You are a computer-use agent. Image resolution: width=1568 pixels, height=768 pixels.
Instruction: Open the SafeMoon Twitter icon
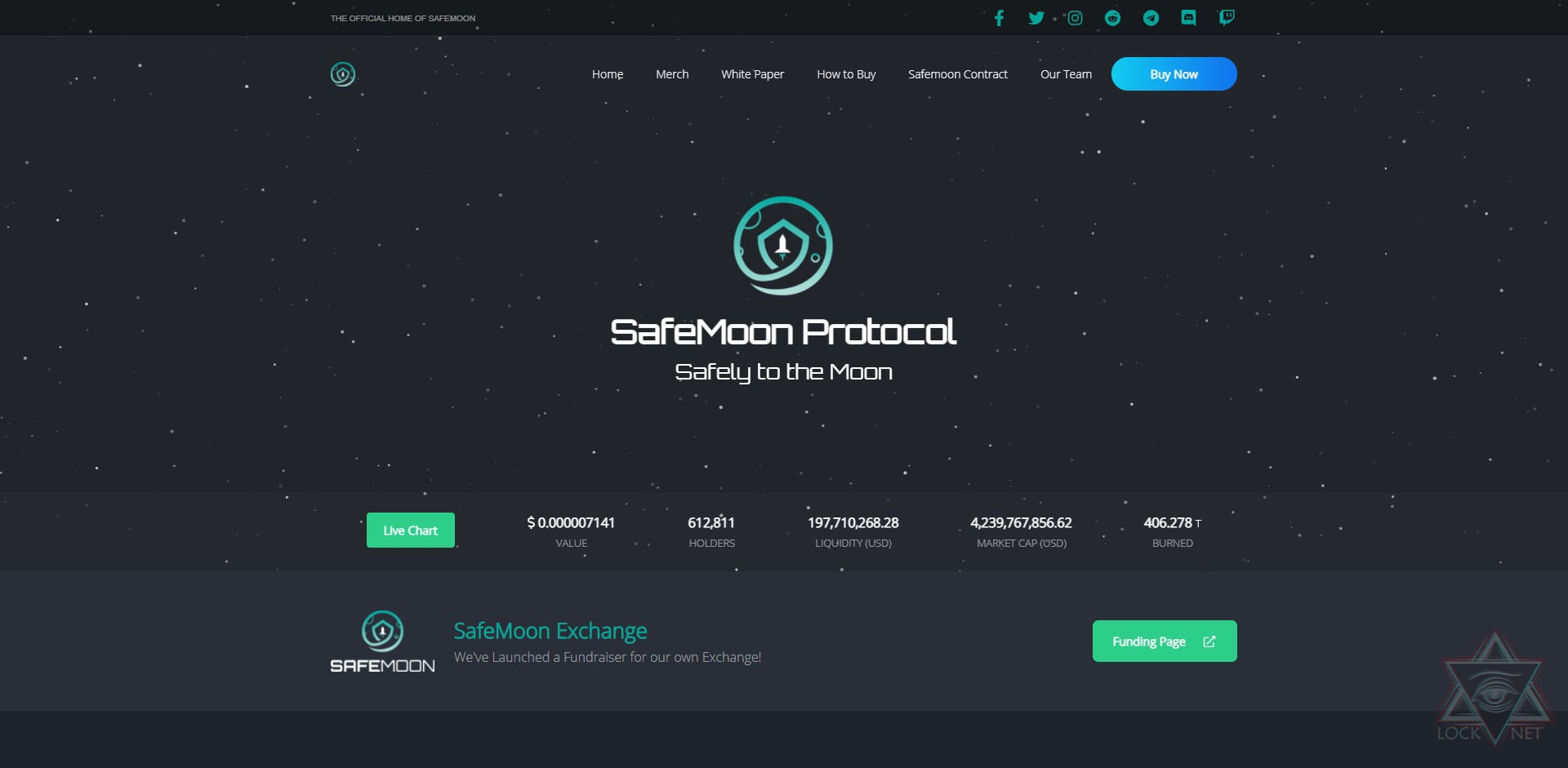click(1036, 18)
